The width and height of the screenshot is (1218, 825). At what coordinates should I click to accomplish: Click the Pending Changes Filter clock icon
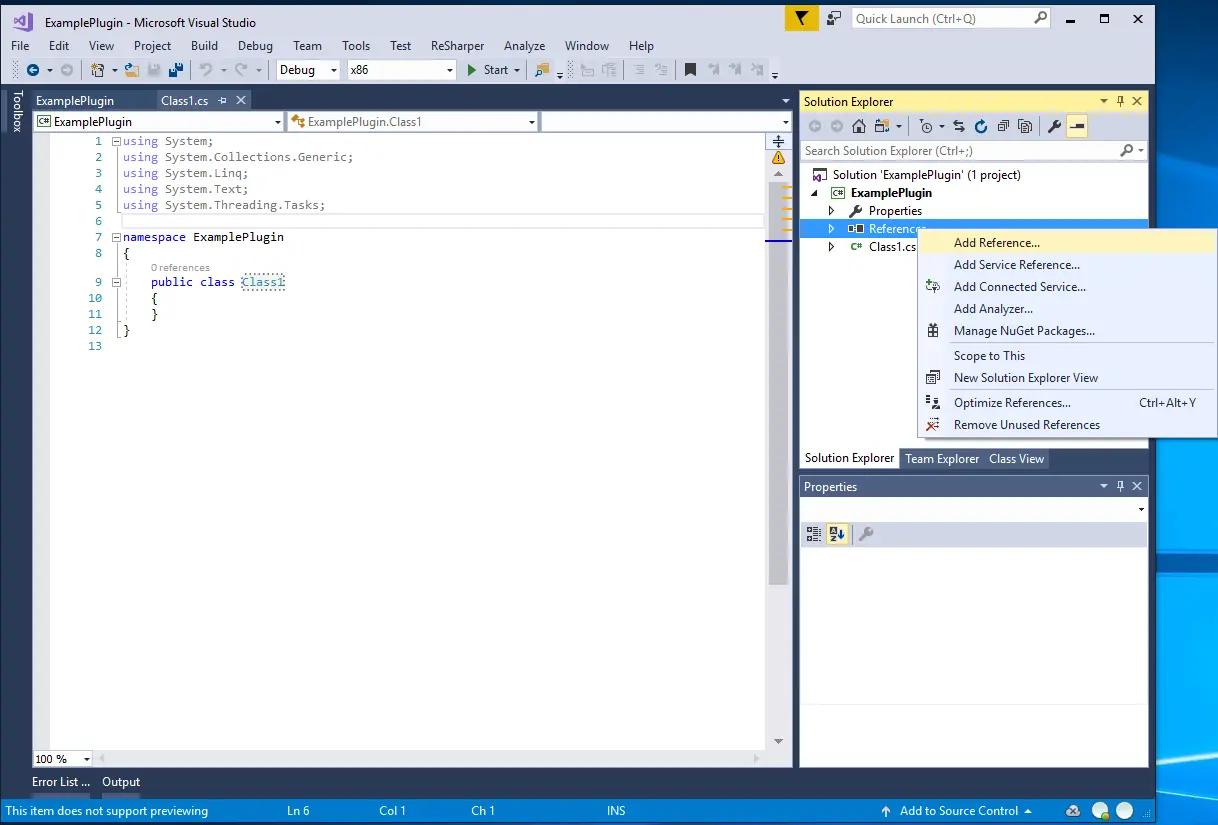(x=927, y=126)
